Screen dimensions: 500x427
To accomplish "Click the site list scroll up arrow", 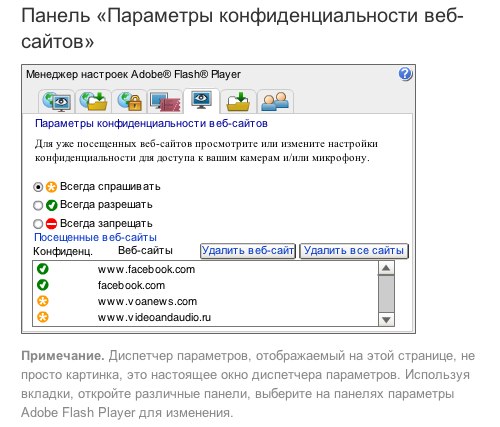I will click(x=386, y=268).
